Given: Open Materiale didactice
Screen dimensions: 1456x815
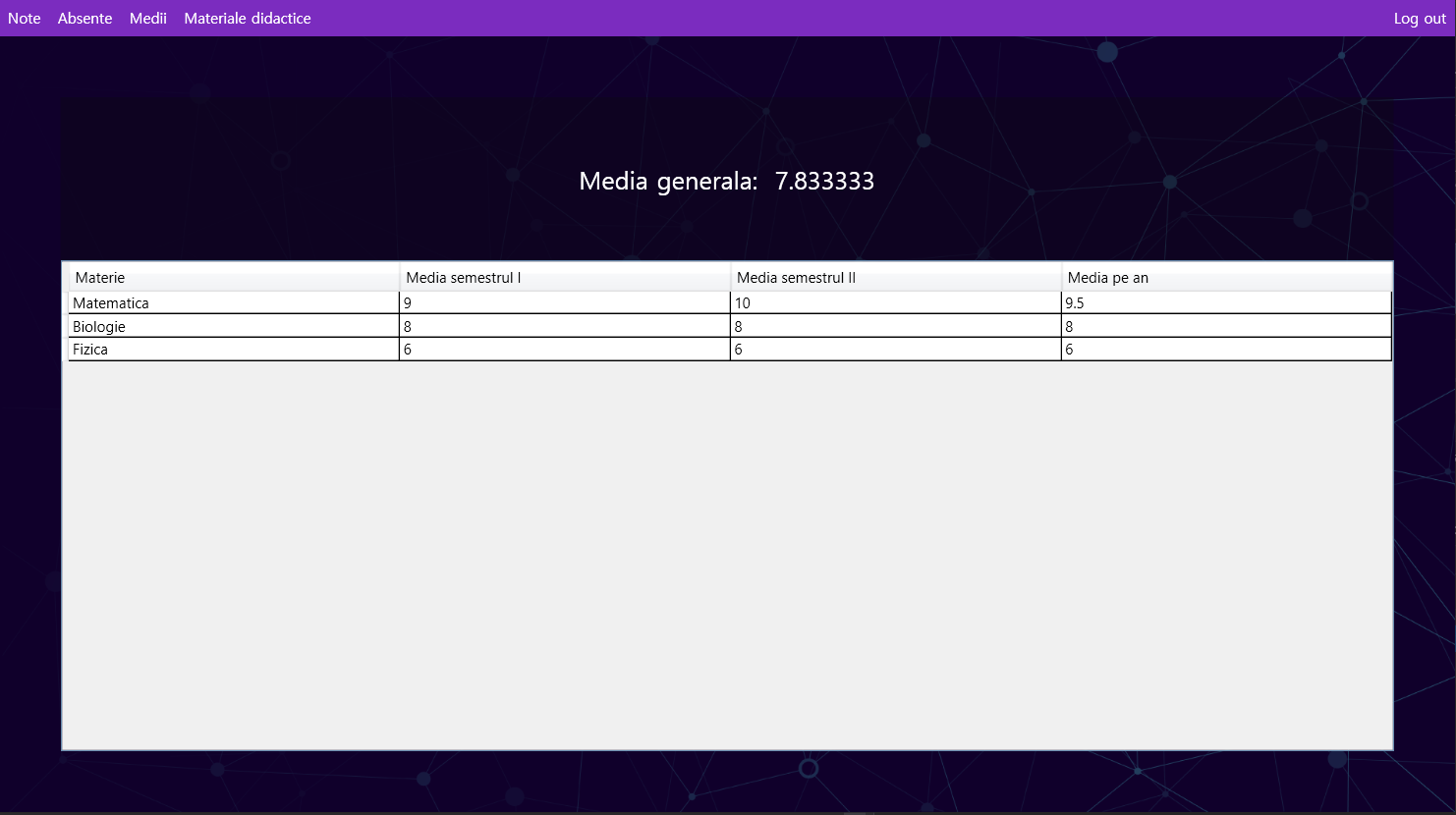Looking at the screenshot, I should [x=247, y=18].
